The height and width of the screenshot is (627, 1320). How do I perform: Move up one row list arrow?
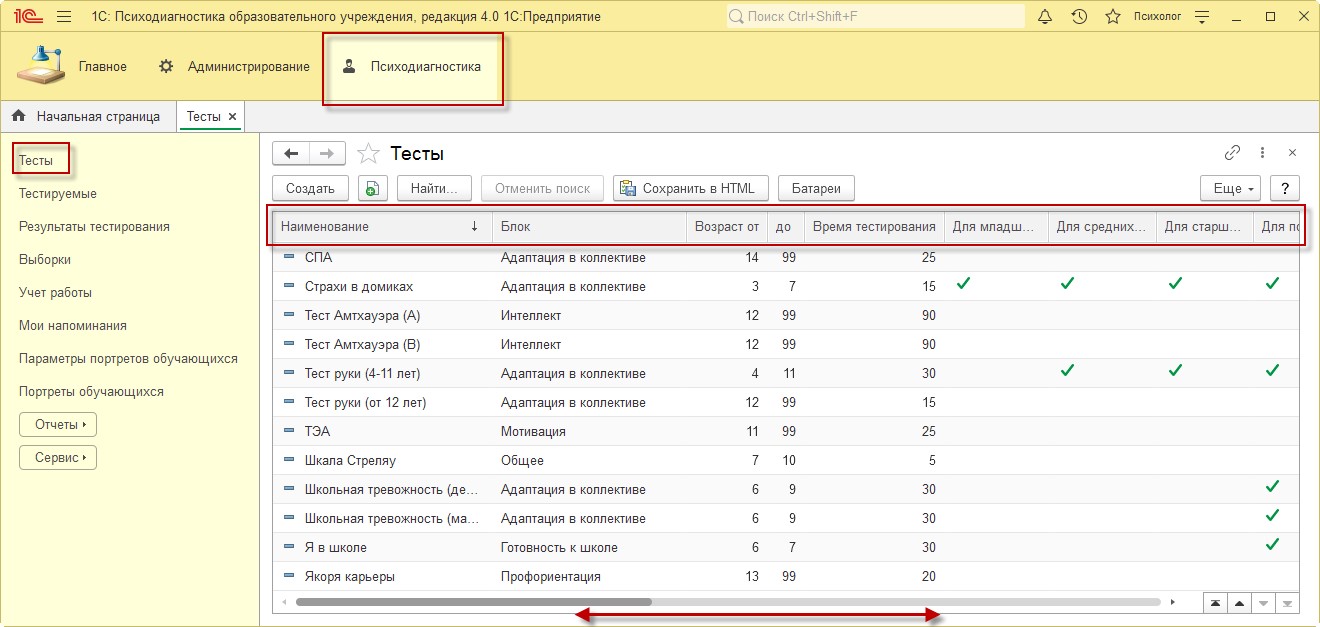[1239, 603]
